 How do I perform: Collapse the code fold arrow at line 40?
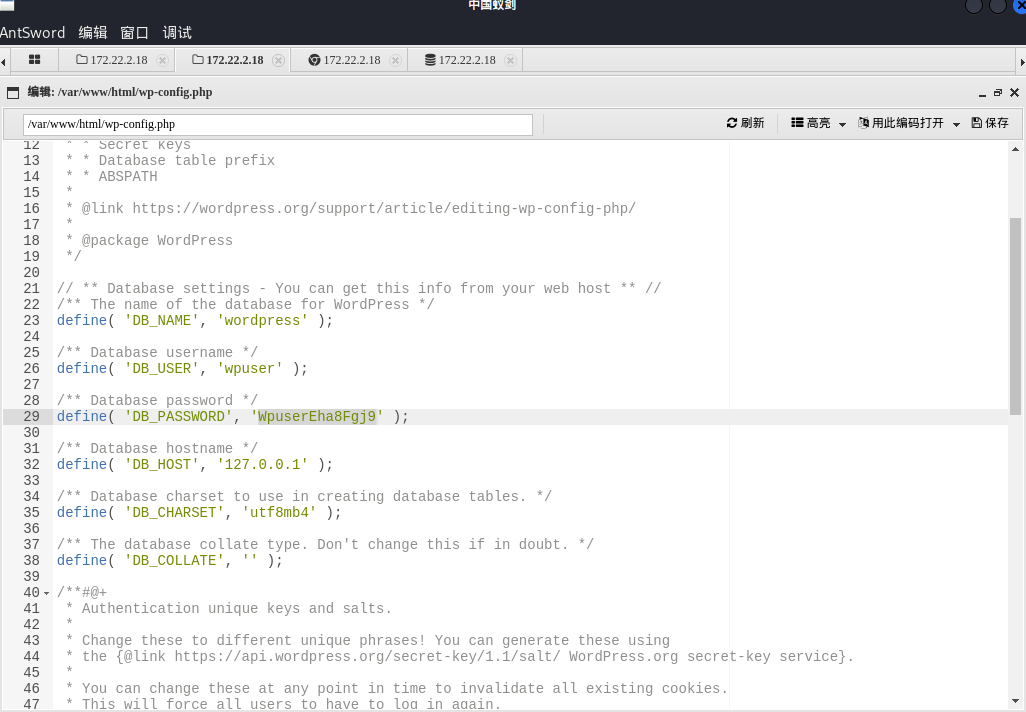pos(46,593)
